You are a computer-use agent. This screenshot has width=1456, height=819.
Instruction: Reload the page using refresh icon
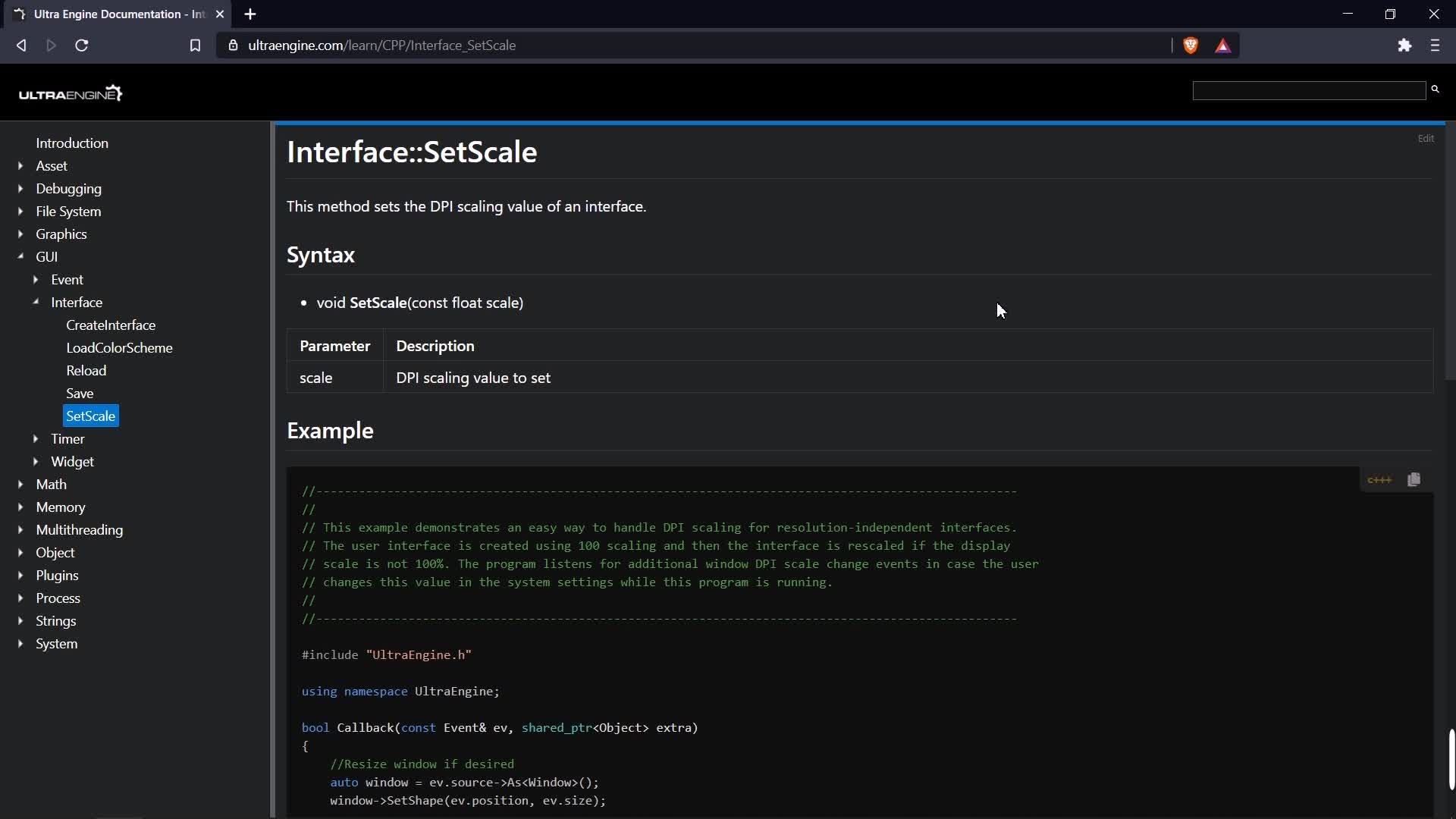[x=82, y=45]
